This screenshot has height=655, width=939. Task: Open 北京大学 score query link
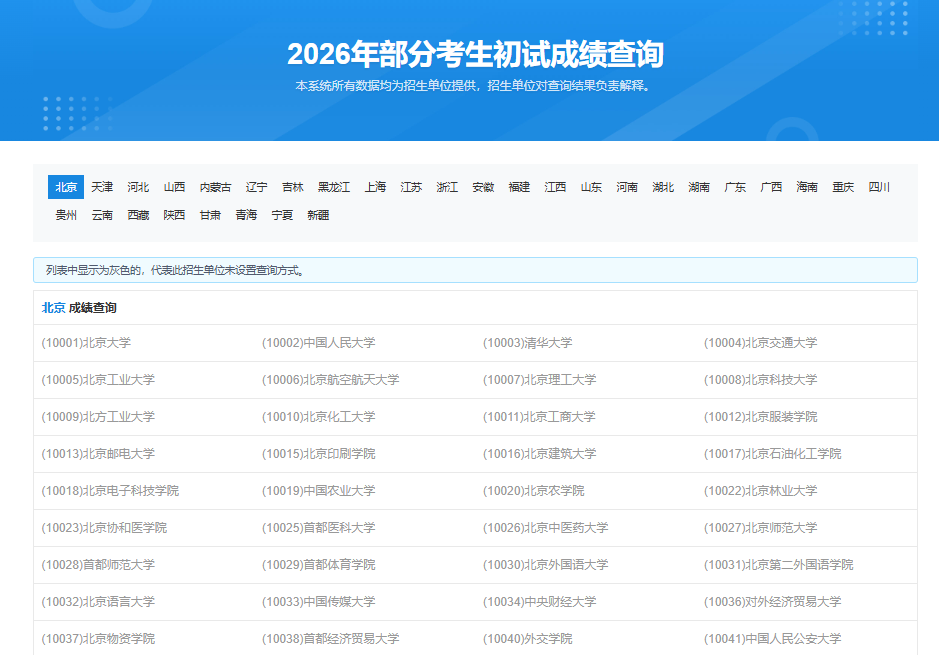pyautogui.click(x=87, y=342)
